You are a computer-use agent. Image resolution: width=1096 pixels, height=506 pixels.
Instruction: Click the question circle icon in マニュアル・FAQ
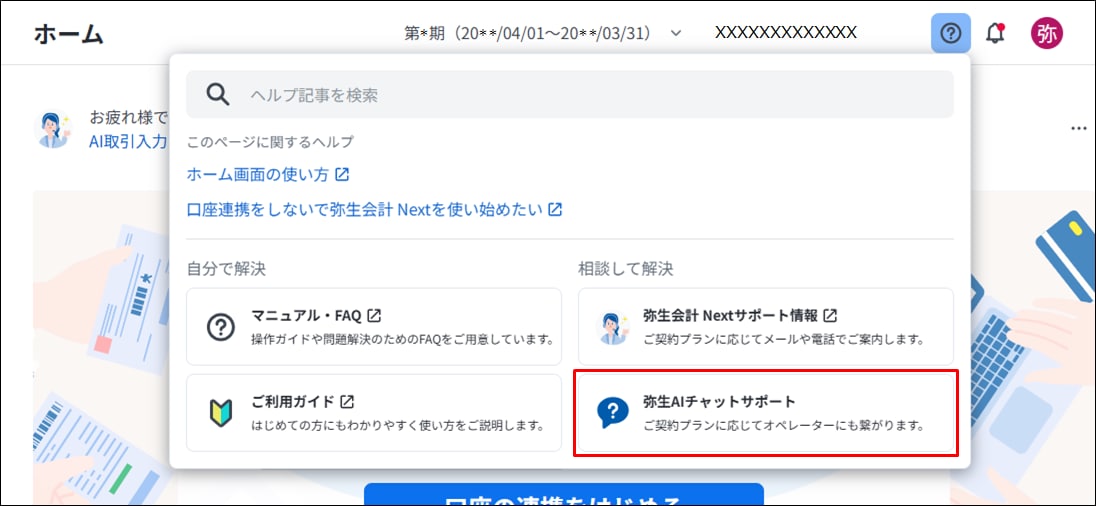[220, 326]
